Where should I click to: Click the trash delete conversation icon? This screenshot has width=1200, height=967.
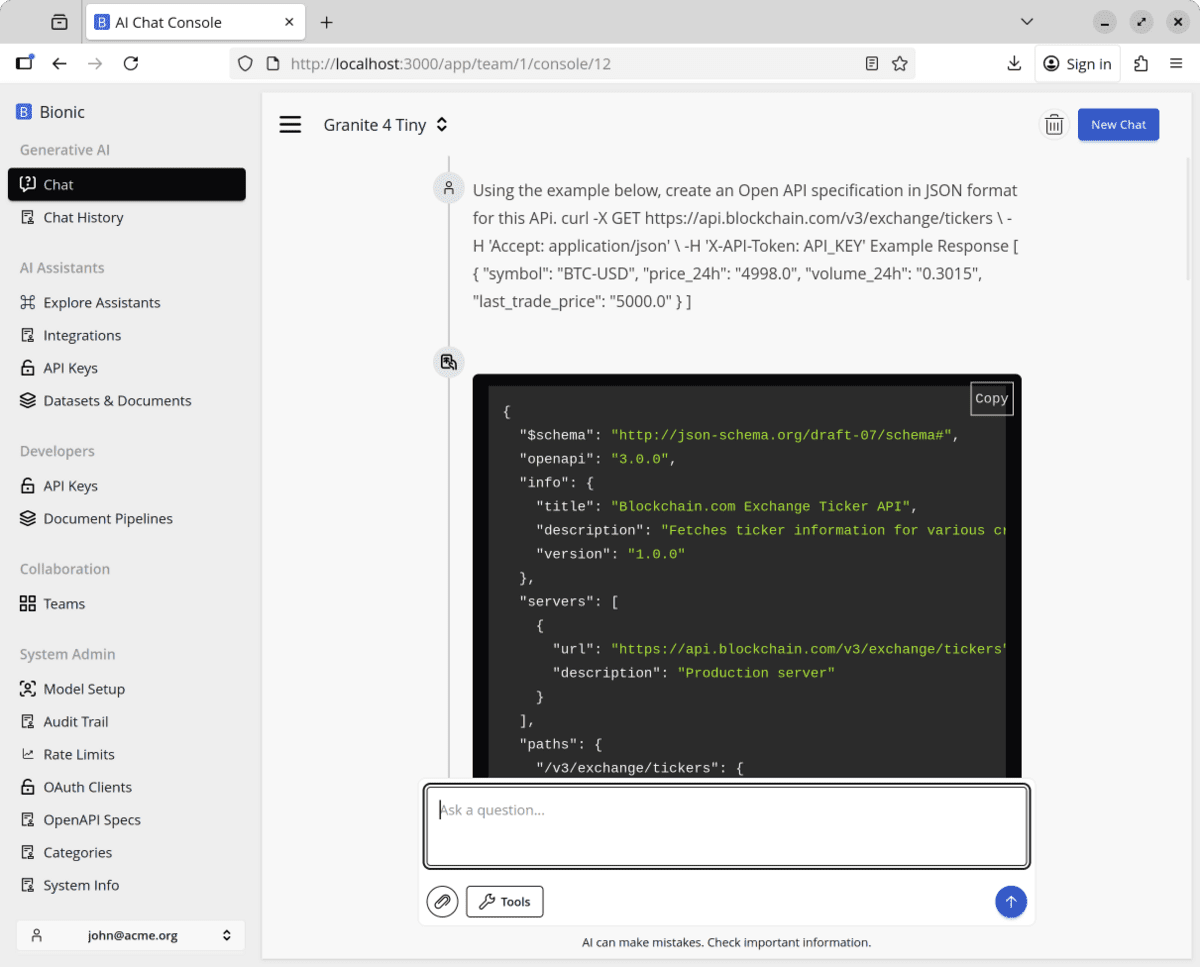point(1054,125)
